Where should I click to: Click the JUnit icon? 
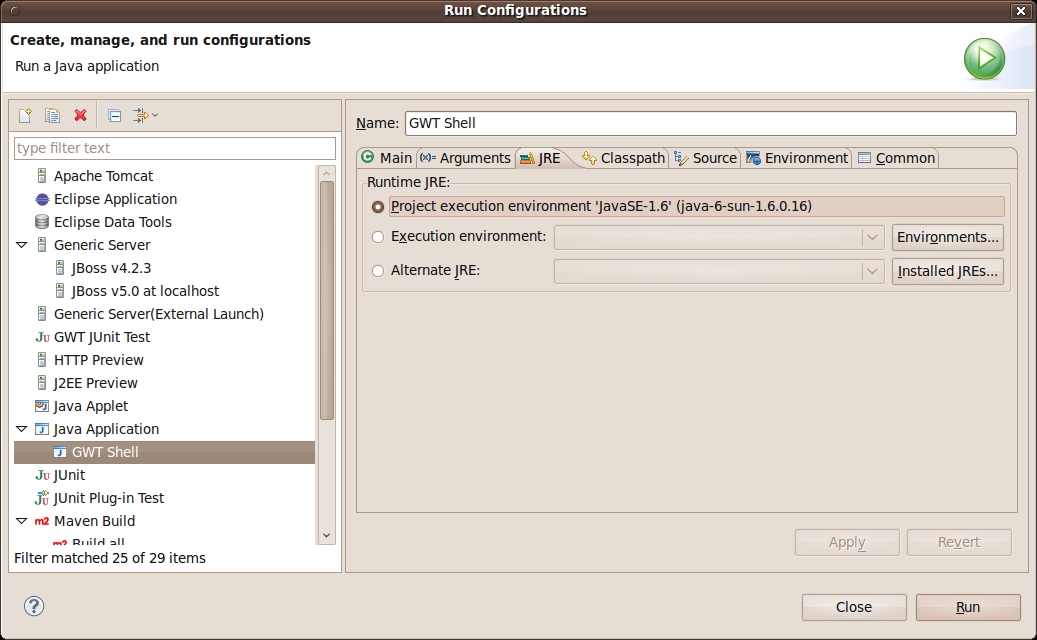[x=42, y=475]
